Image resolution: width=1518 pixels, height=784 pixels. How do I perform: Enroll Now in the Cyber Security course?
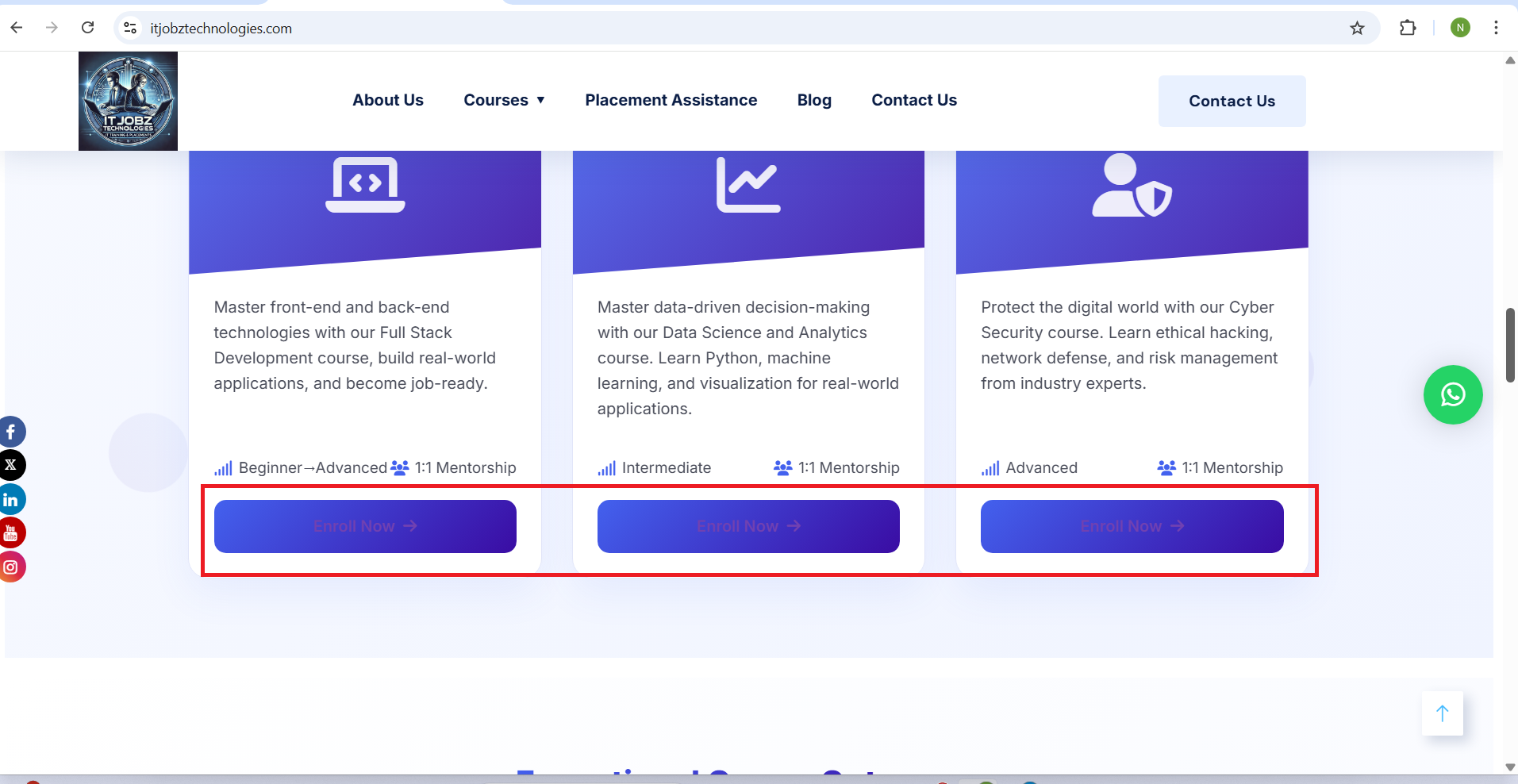point(1132,526)
